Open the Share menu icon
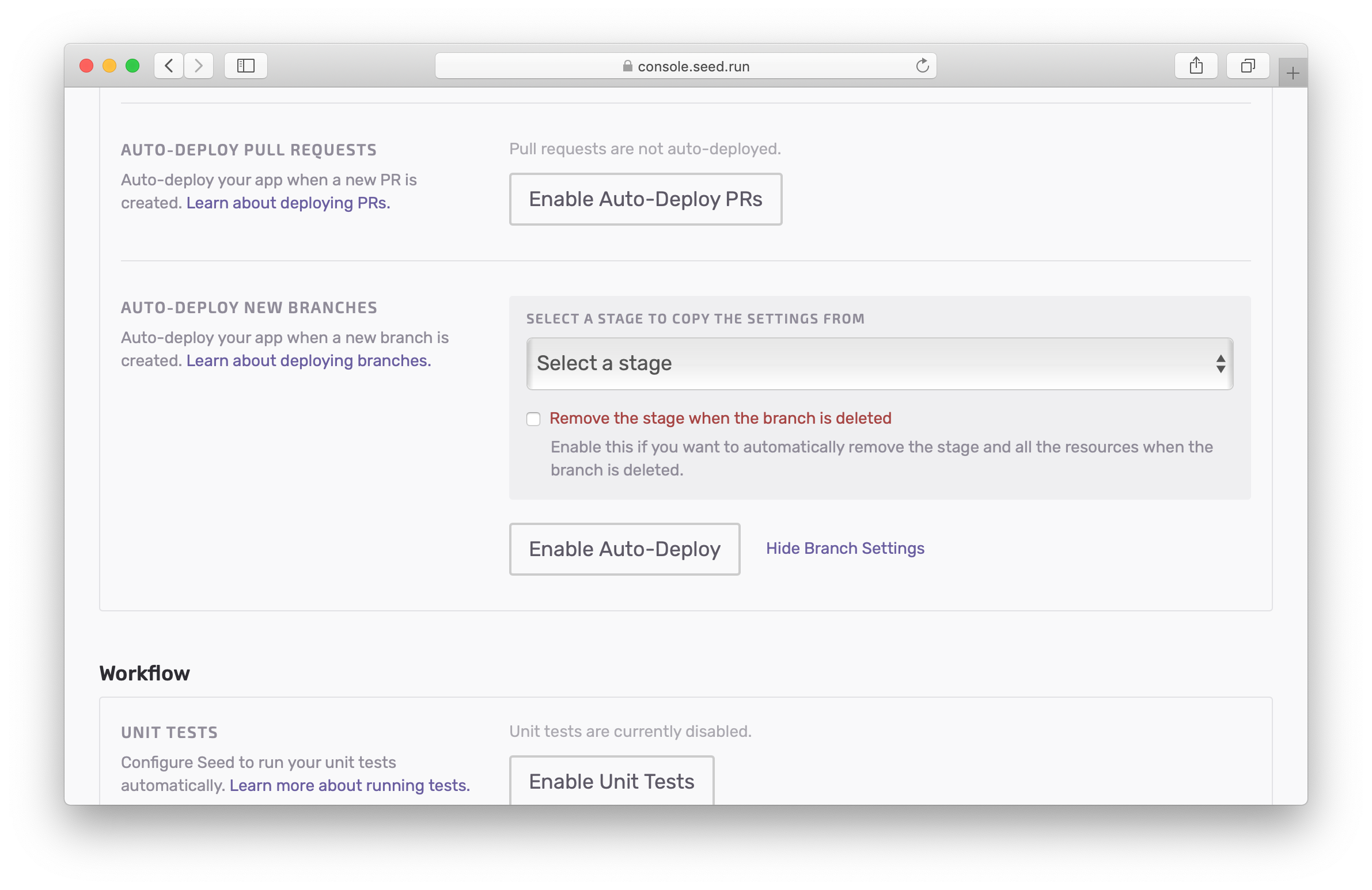 tap(1196, 66)
